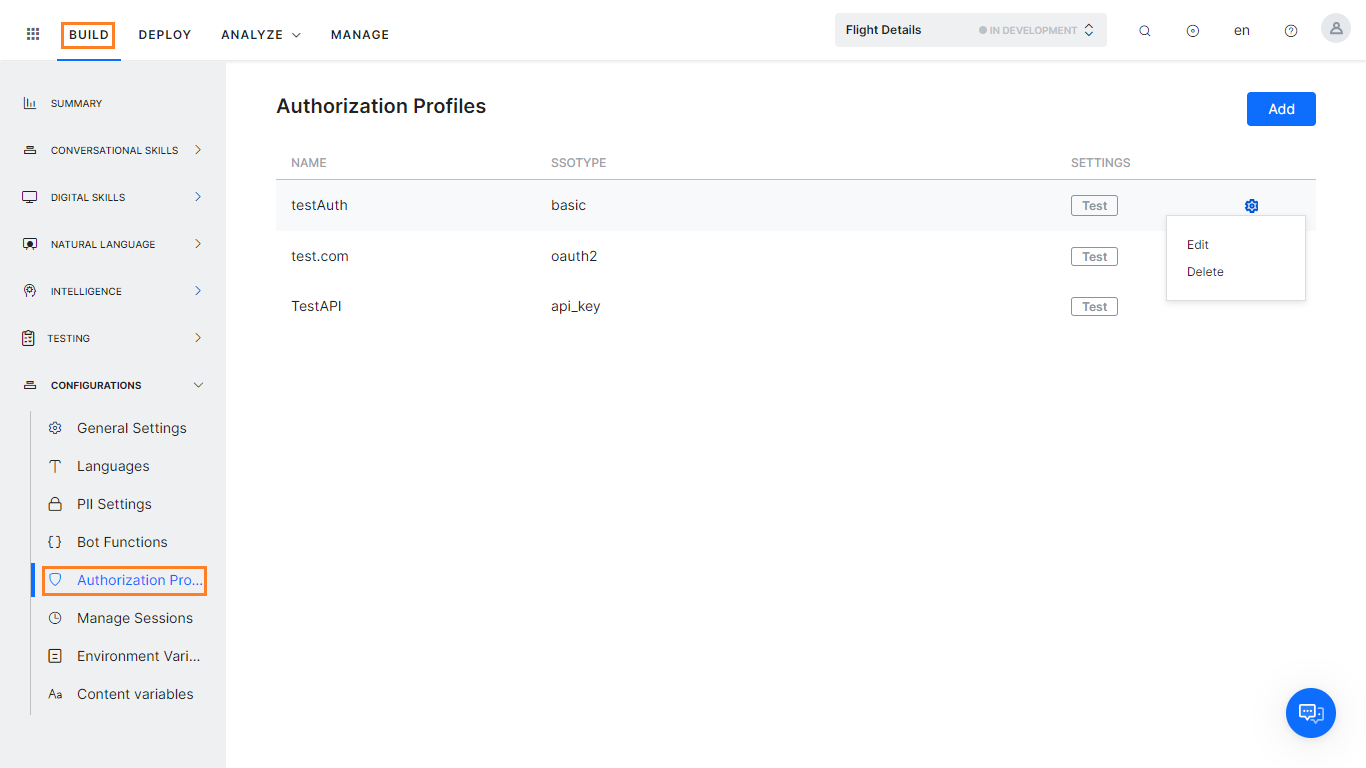This screenshot has height=768, width=1366.
Task: Open the apps grid icon top-left
Action: pos(32,33)
